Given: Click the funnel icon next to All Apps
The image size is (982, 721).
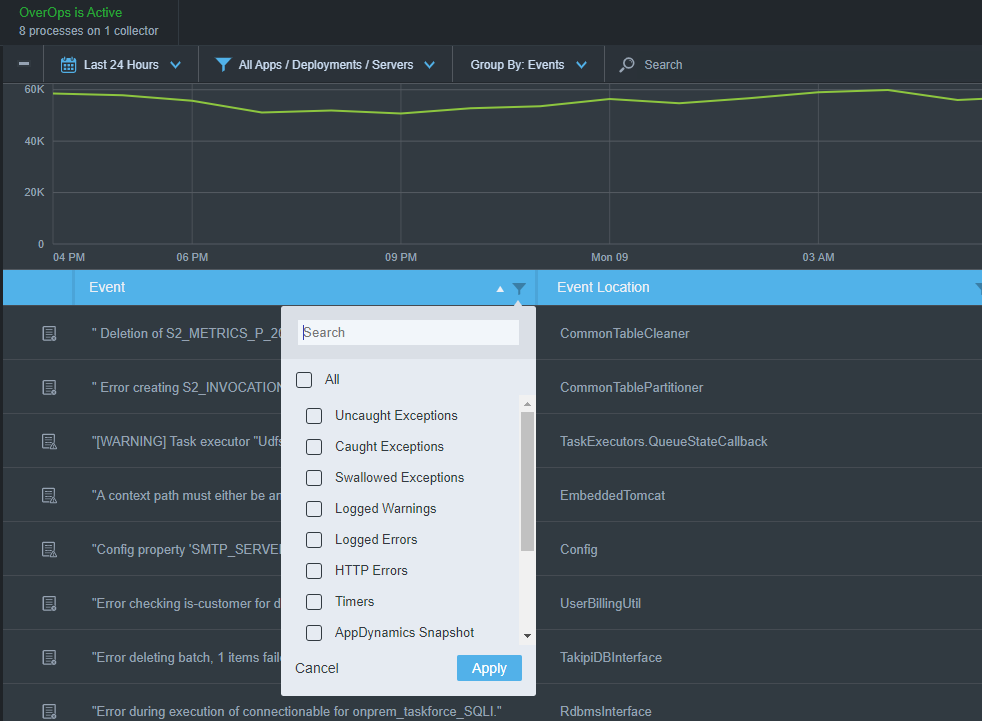Looking at the screenshot, I should pos(223,65).
